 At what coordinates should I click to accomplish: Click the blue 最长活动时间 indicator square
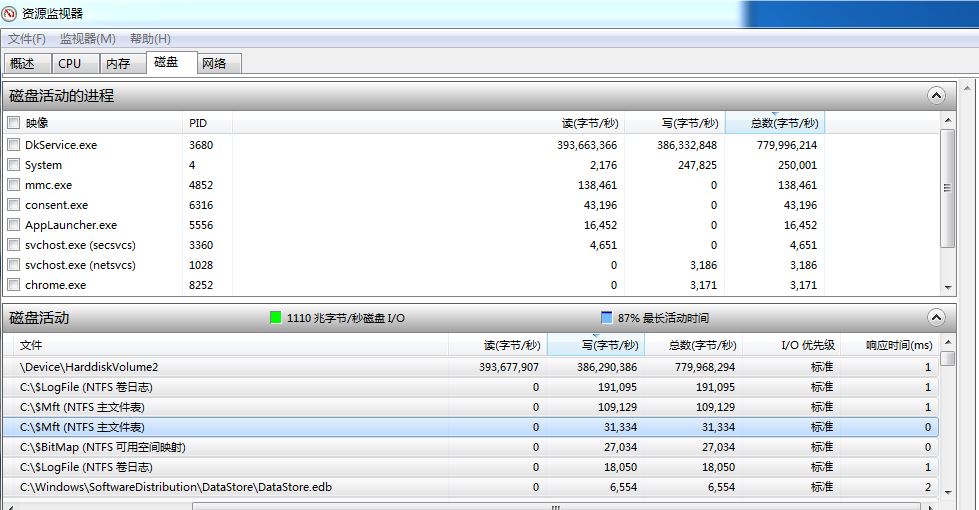click(607, 318)
